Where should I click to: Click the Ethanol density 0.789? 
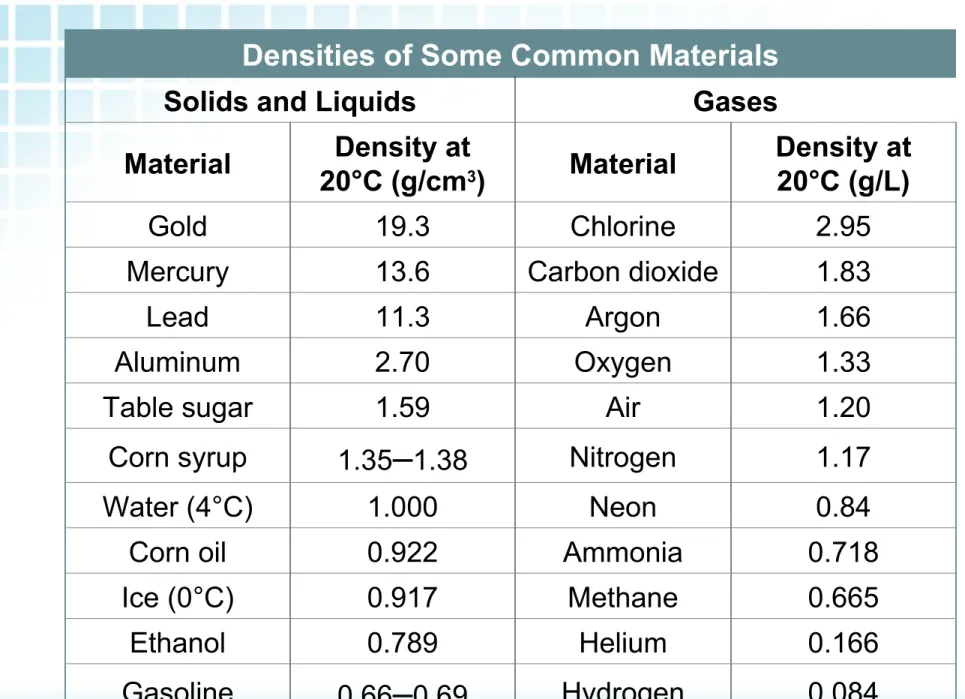click(402, 643)
